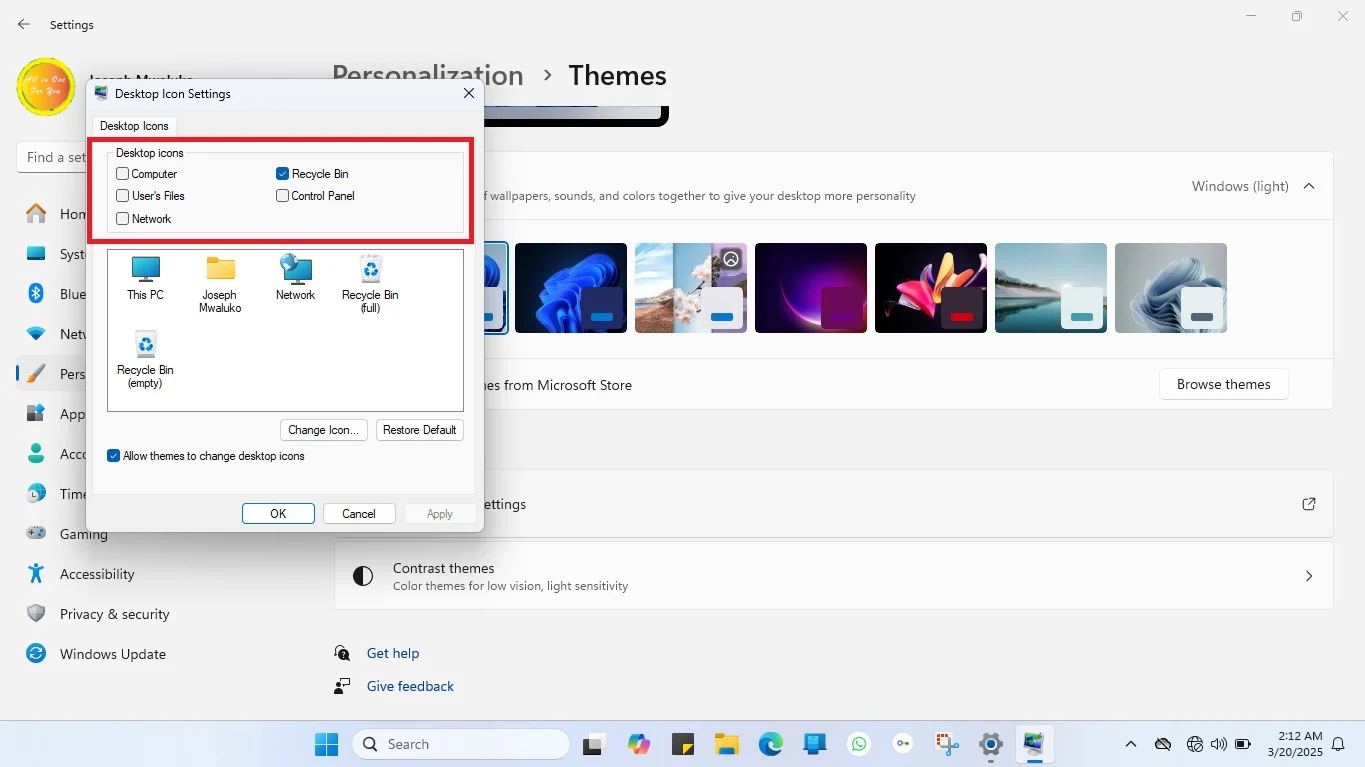Select the Recycle Bin (empty) icon

point(146,359)
